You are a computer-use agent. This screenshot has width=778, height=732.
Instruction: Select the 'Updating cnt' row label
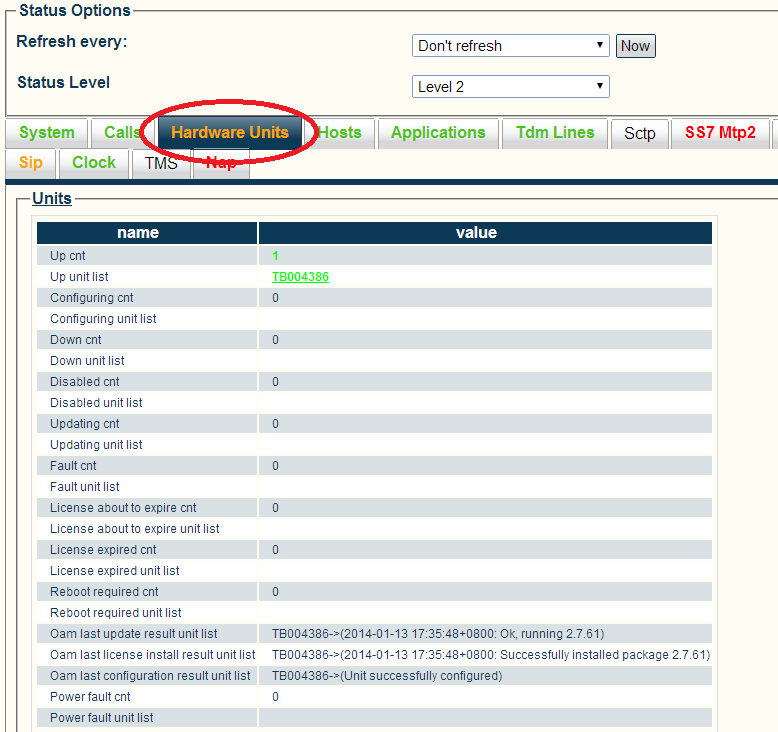85,424
